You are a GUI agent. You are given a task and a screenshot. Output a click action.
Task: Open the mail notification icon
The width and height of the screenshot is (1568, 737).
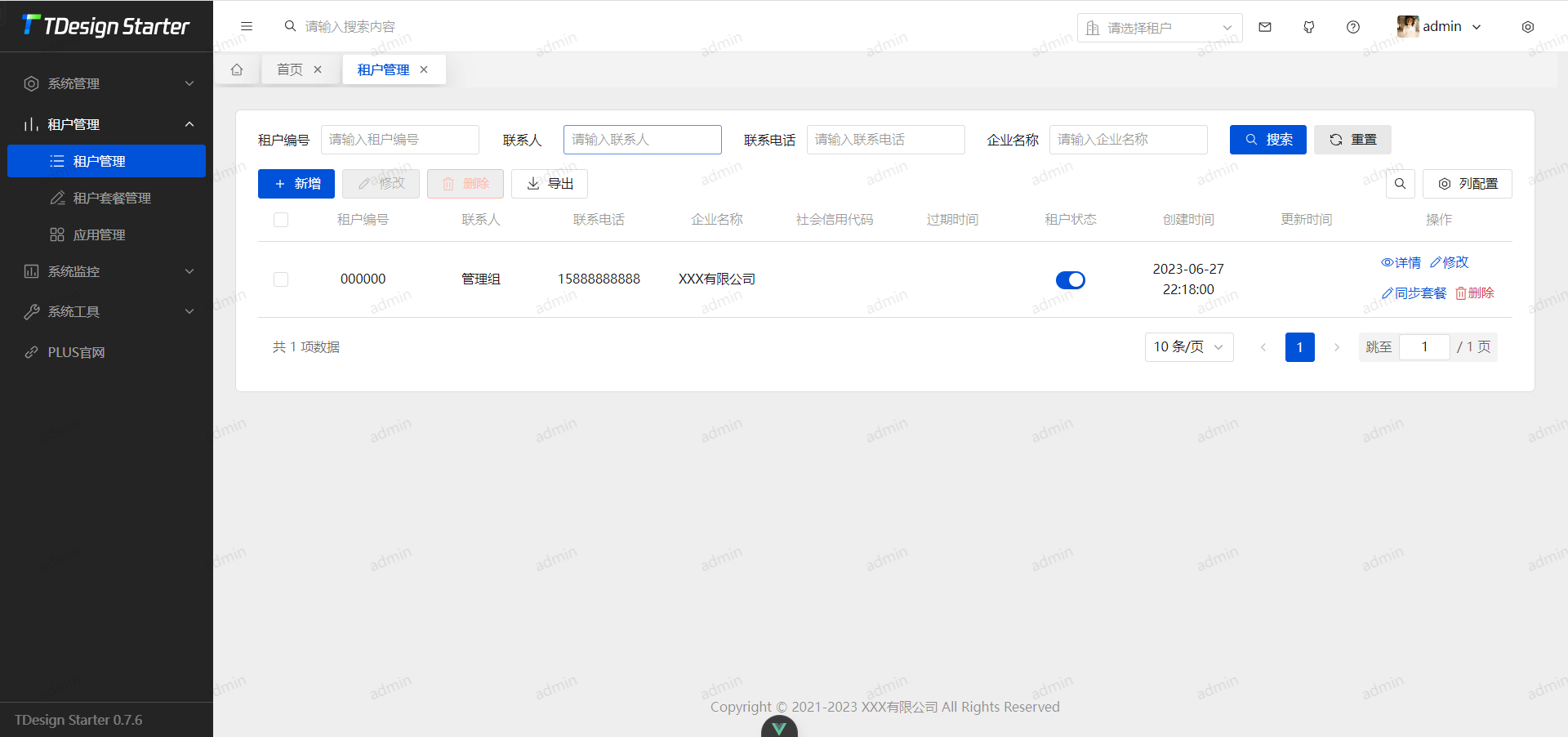(1265, 27)
